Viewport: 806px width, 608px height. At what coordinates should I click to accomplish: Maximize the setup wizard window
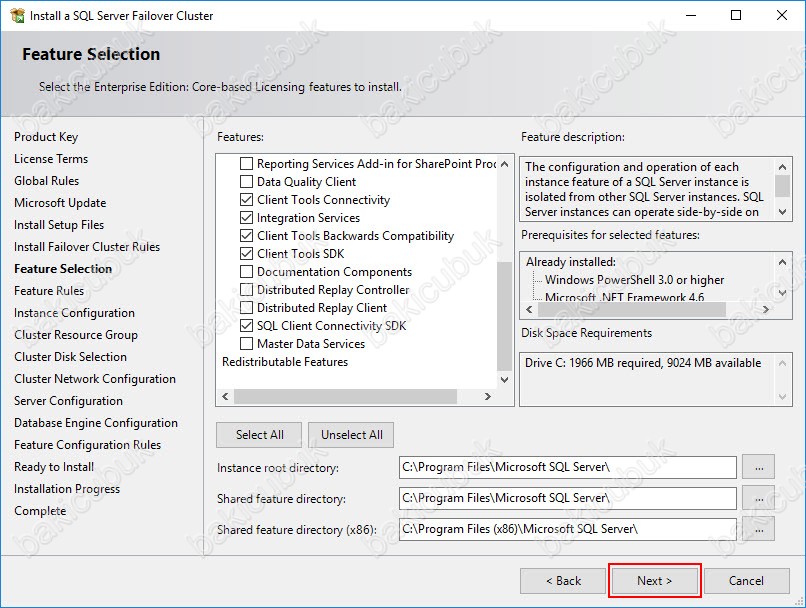736,15
